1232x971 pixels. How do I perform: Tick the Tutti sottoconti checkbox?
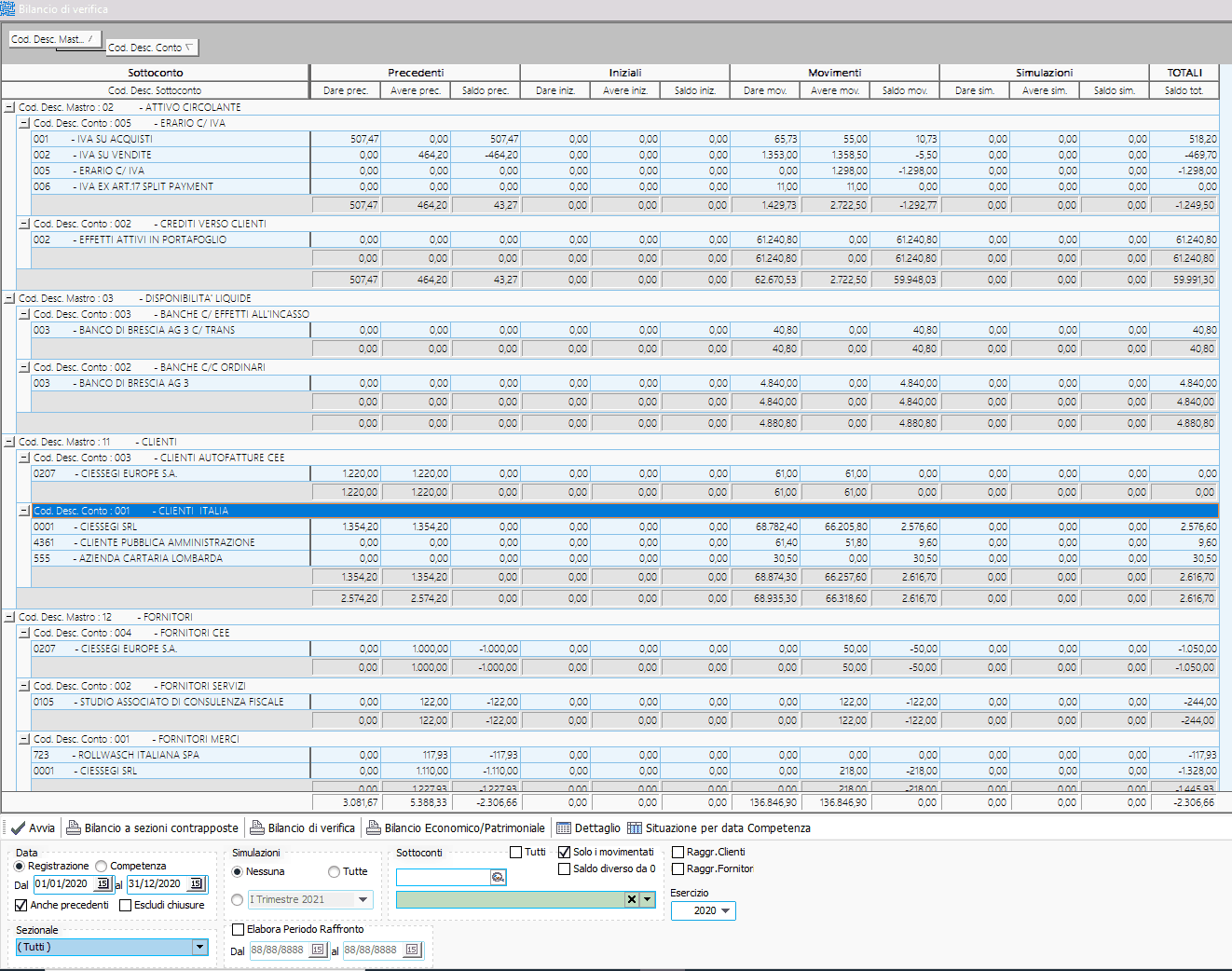coord(516,852)
